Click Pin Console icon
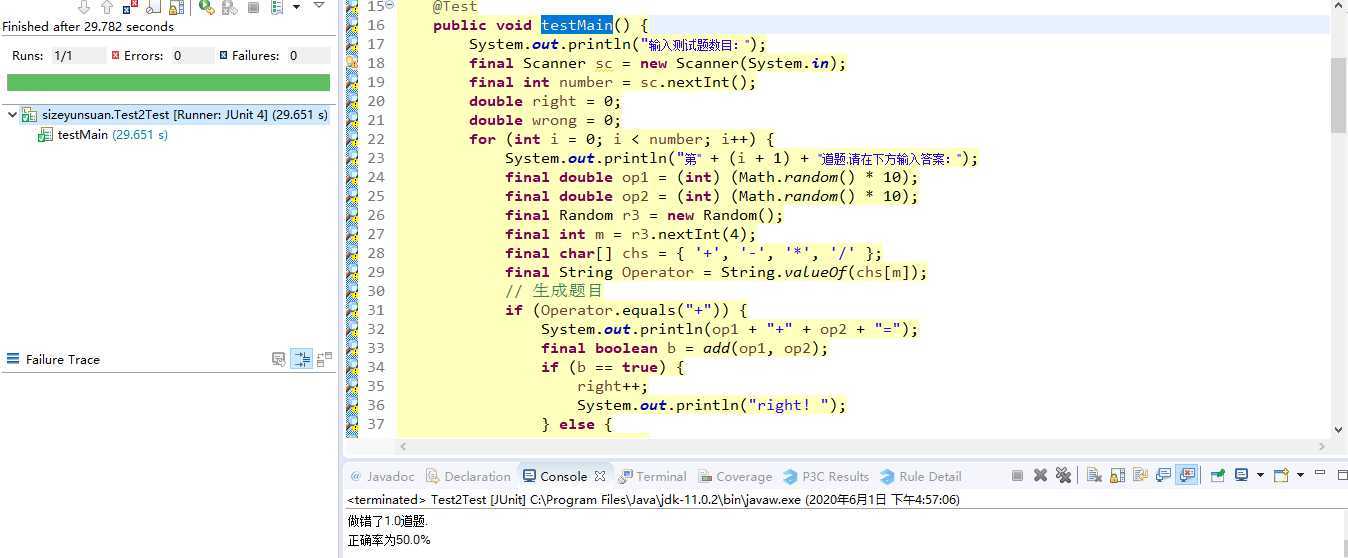 pos(1217,476)
